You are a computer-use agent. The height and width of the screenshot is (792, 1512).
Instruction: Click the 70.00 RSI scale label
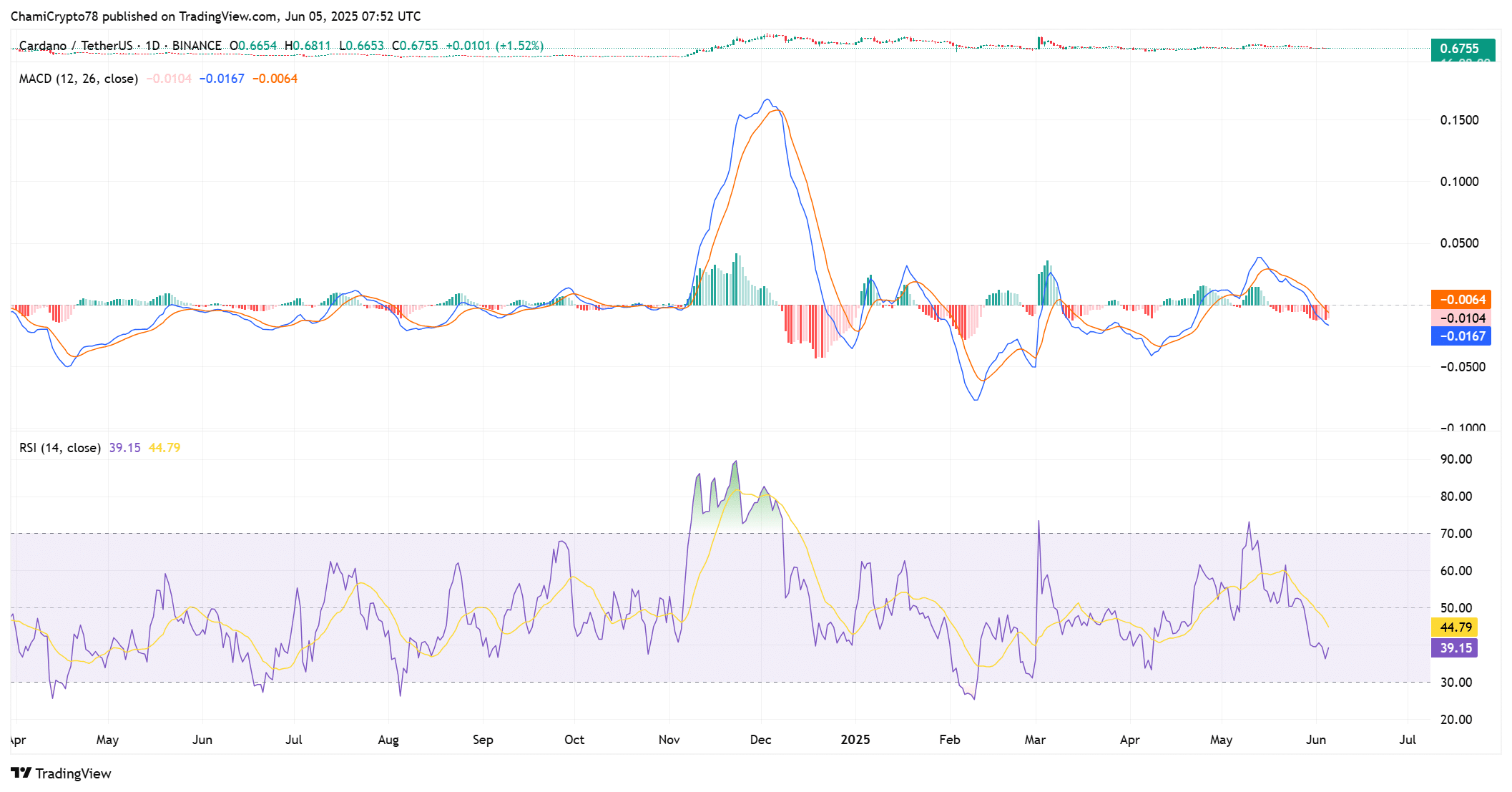coord(1455,534)
